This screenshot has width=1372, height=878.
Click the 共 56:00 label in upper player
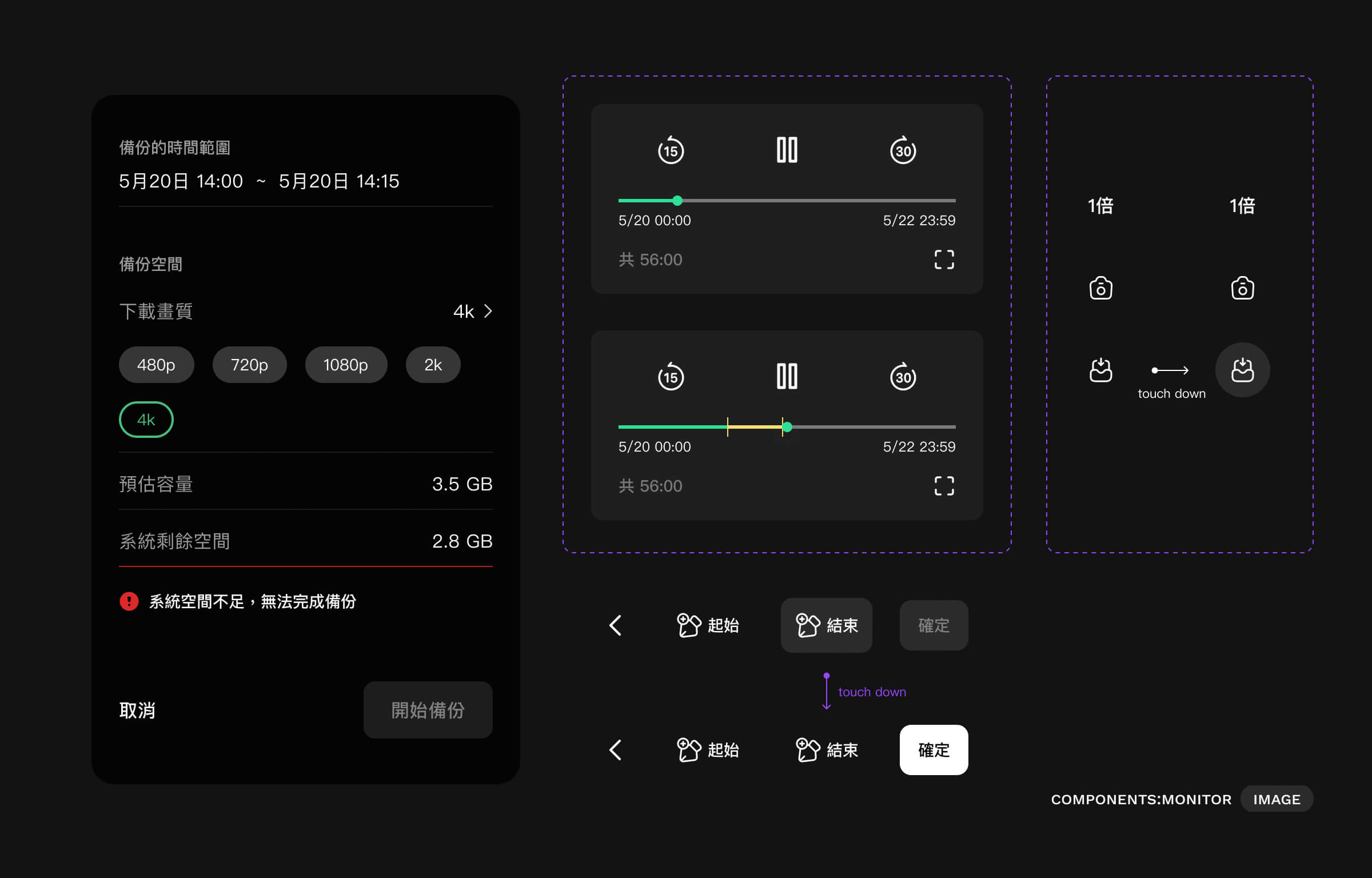pyautogui.click(x=651, y=260)
